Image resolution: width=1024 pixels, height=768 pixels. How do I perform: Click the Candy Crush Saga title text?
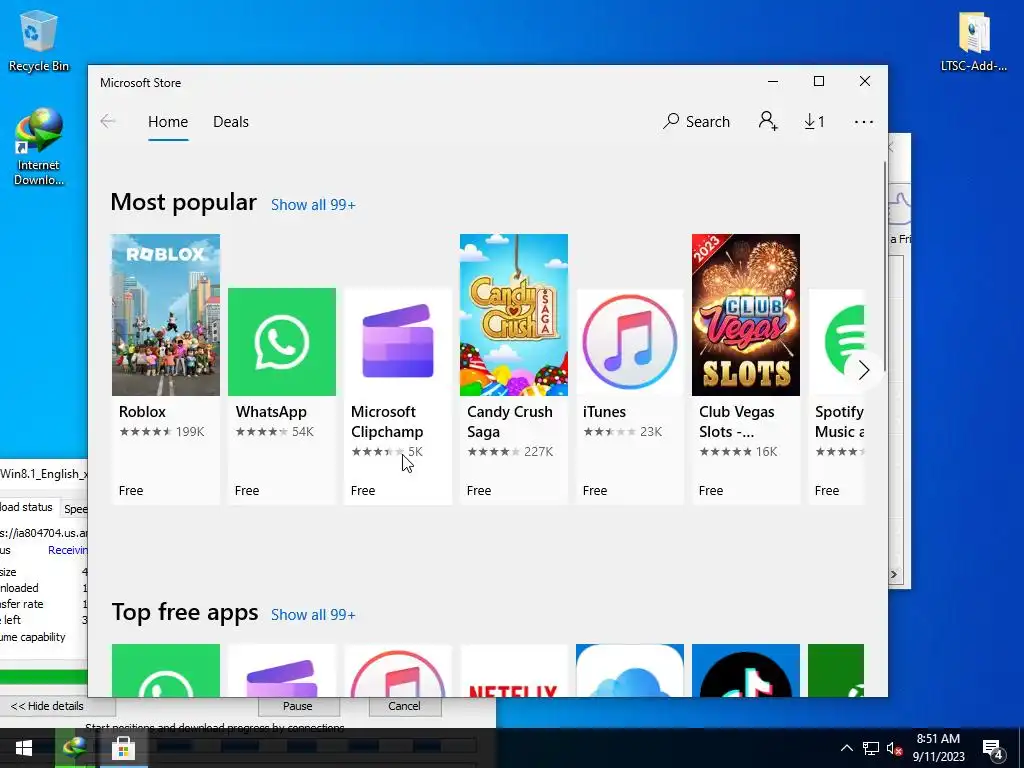[510, 422]
